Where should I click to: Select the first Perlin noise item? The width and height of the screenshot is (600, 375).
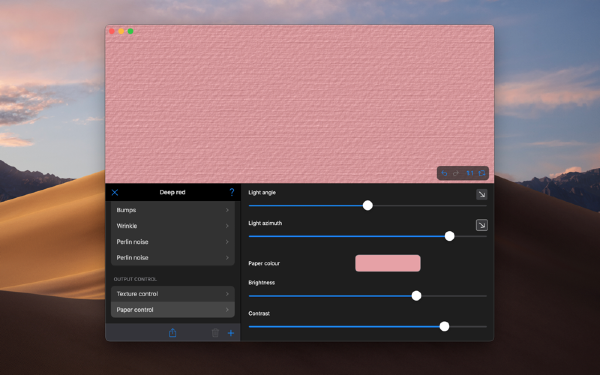pyautogui.click(x=173, y=242)
